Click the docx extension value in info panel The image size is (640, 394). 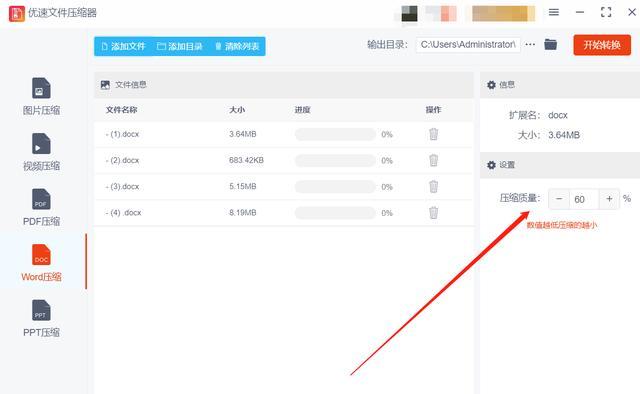[558, 115]
